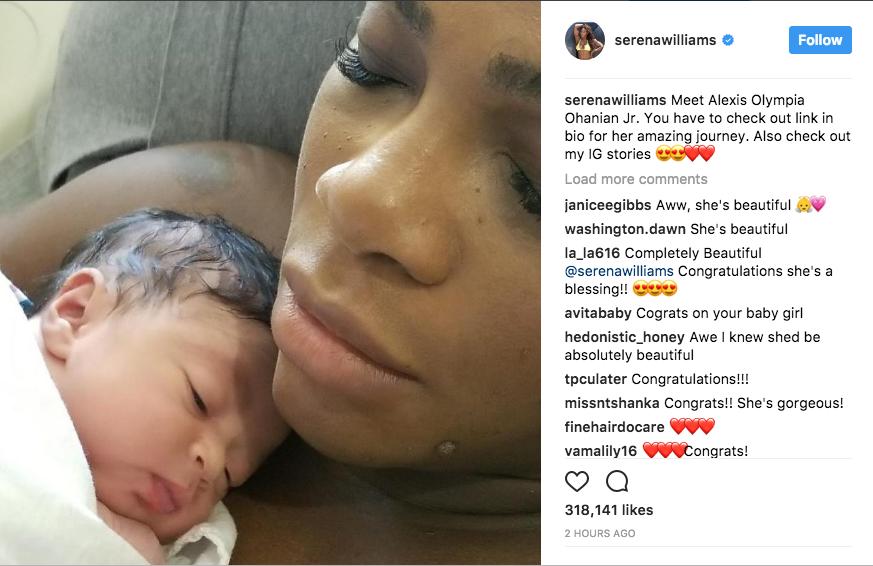Open tpculater commenter profile
This screenshot has width=873, height=566.
595,380
